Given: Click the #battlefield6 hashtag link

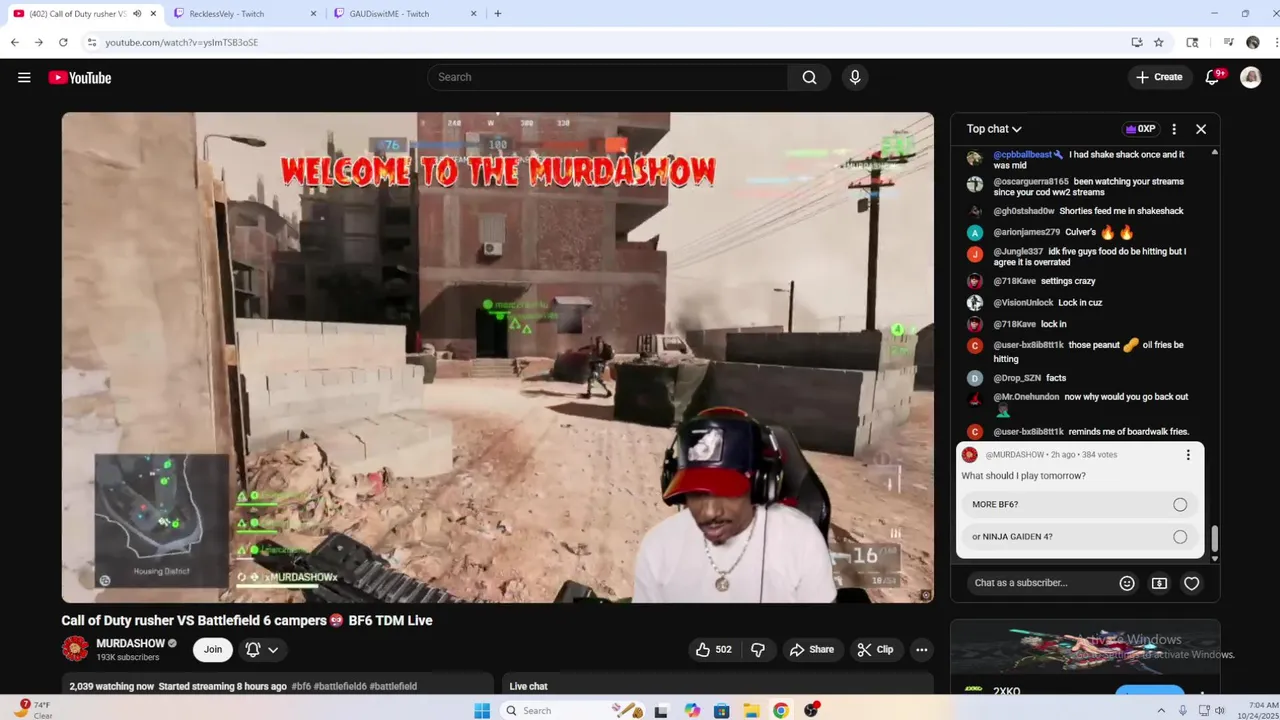Looking at the screenshot, I should [341, 687].
